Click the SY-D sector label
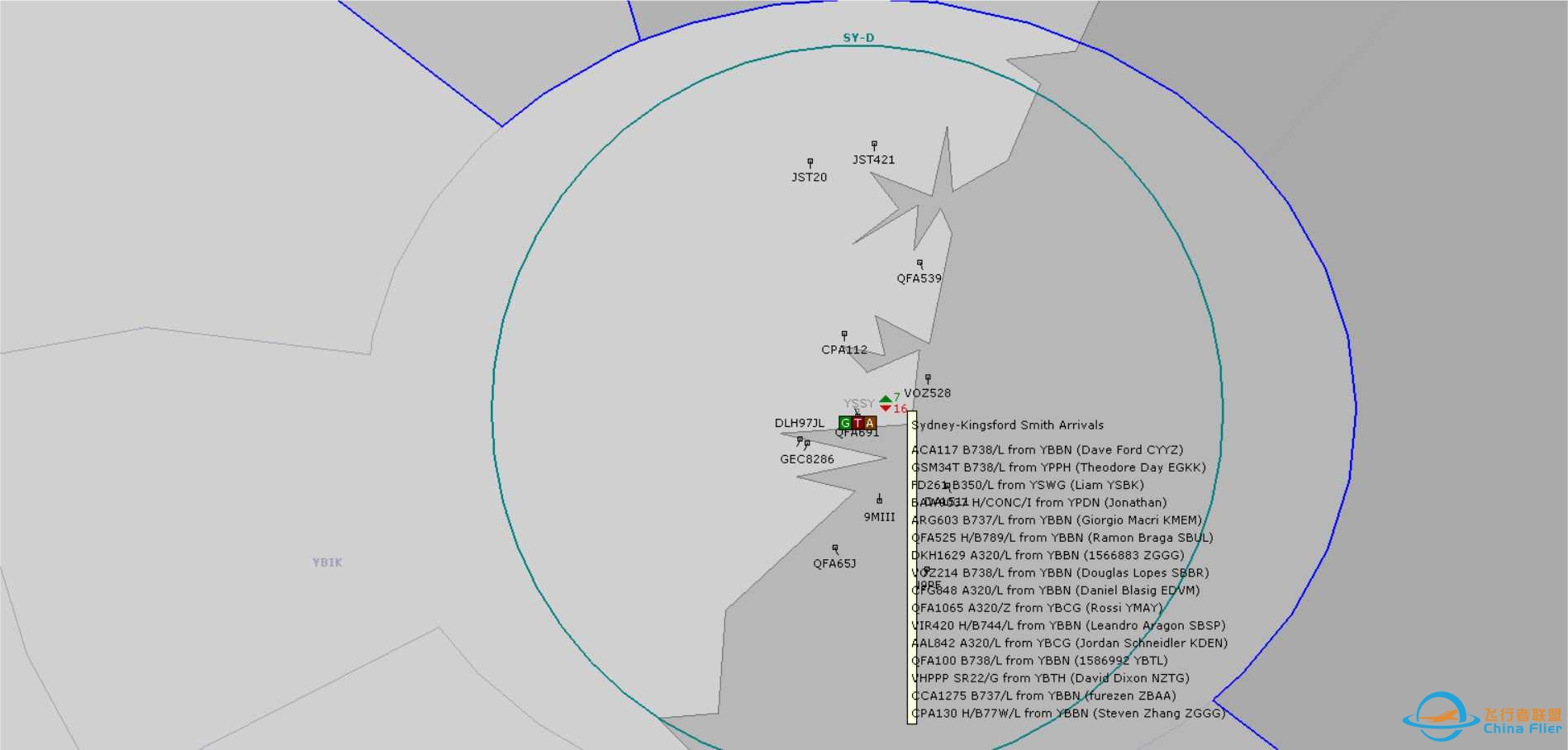The width and height of the screenshot is (1568, 750). (858, 38)
